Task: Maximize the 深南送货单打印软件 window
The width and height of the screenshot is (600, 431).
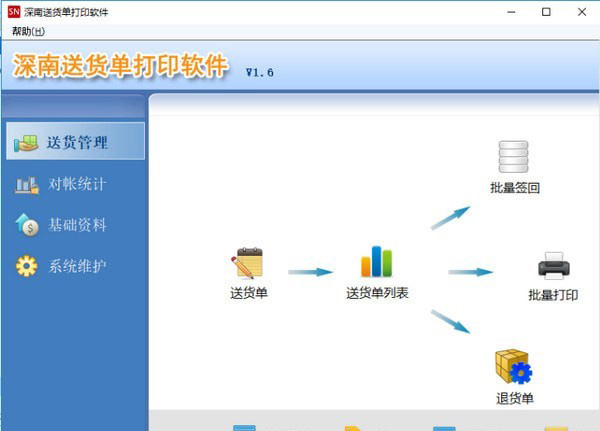Action: click(x=546, y=12)
